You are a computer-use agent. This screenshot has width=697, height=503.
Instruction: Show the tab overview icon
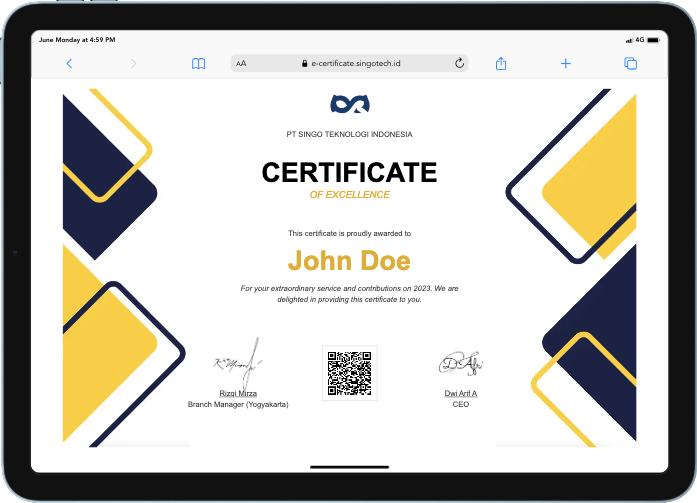click(x=630, y=63)
